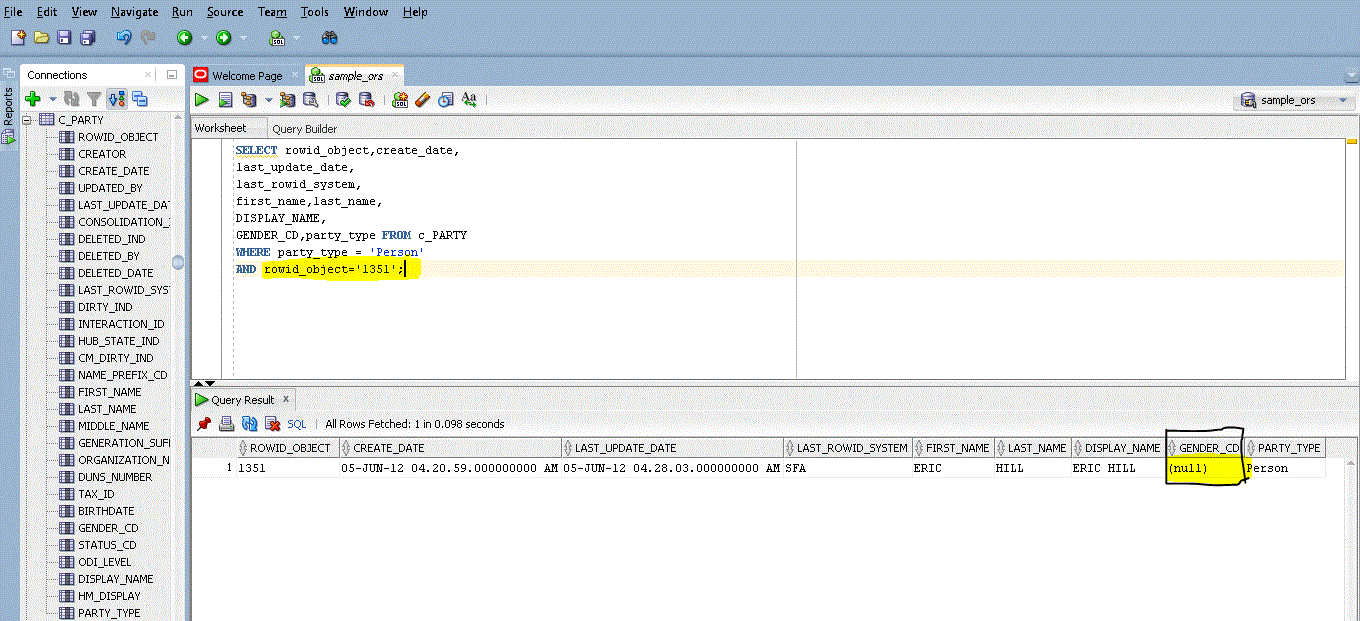This screenshot has width=1360, height=621.
Task: Minimize the Connections panel
Action: (171, 75)
